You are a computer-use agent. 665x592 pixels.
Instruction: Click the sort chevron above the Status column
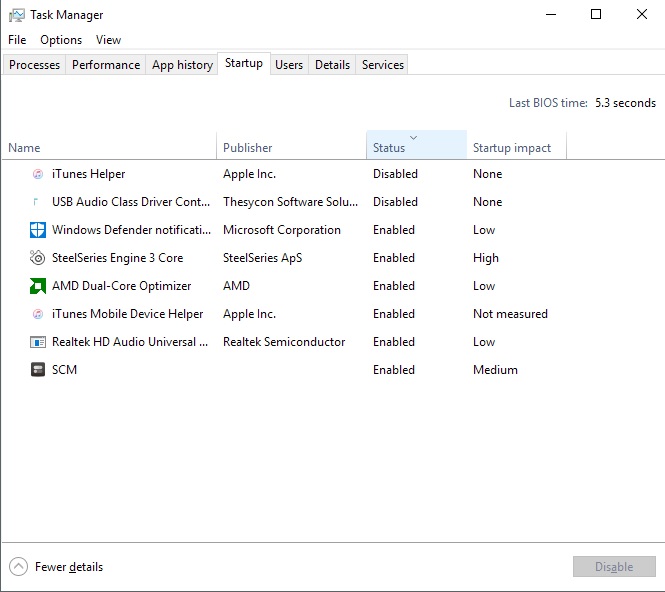[x=414, y=138]
